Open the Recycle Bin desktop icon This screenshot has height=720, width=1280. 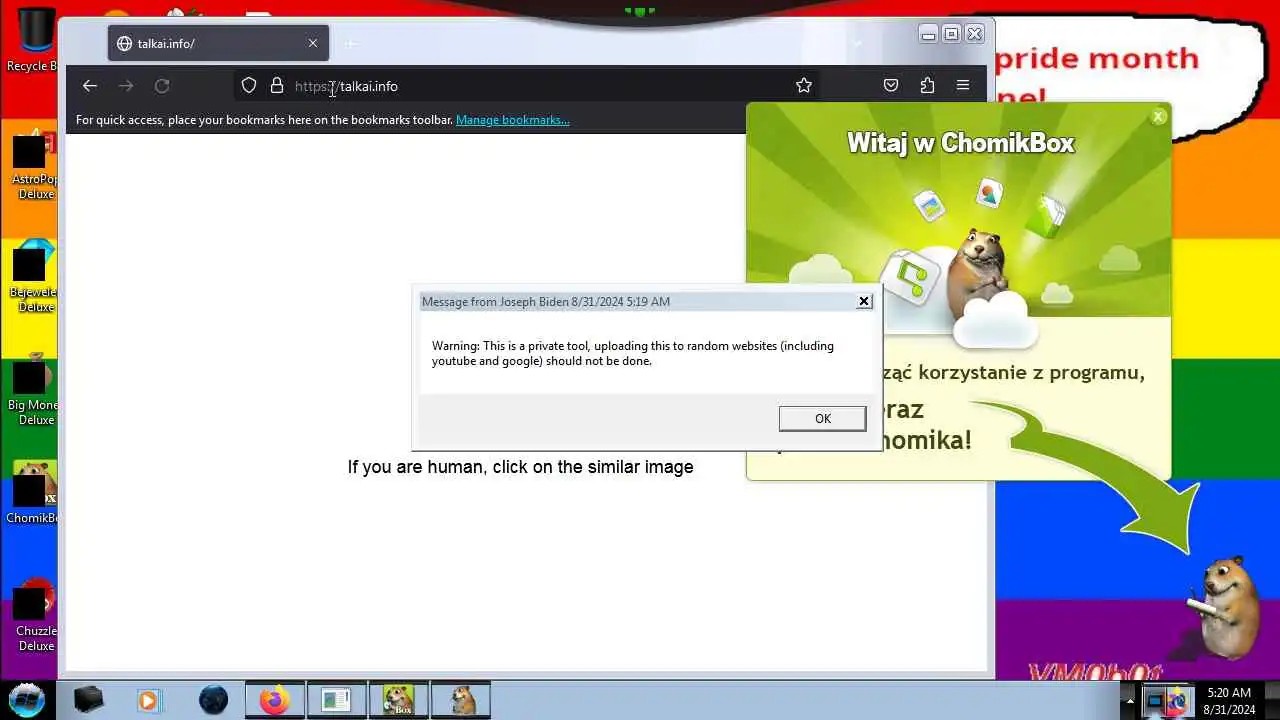tap(32, 40)
